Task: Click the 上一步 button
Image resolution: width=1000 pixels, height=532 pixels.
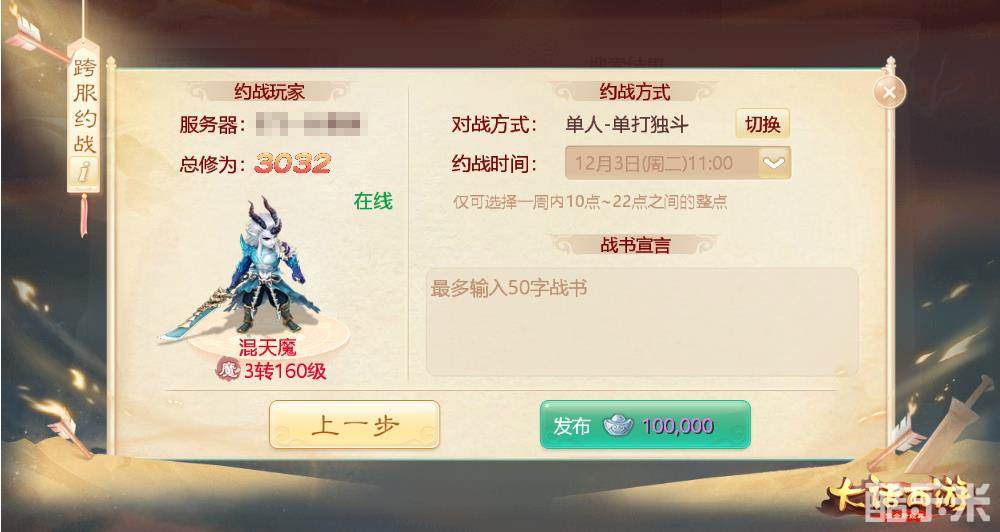Action: [354, 425]
